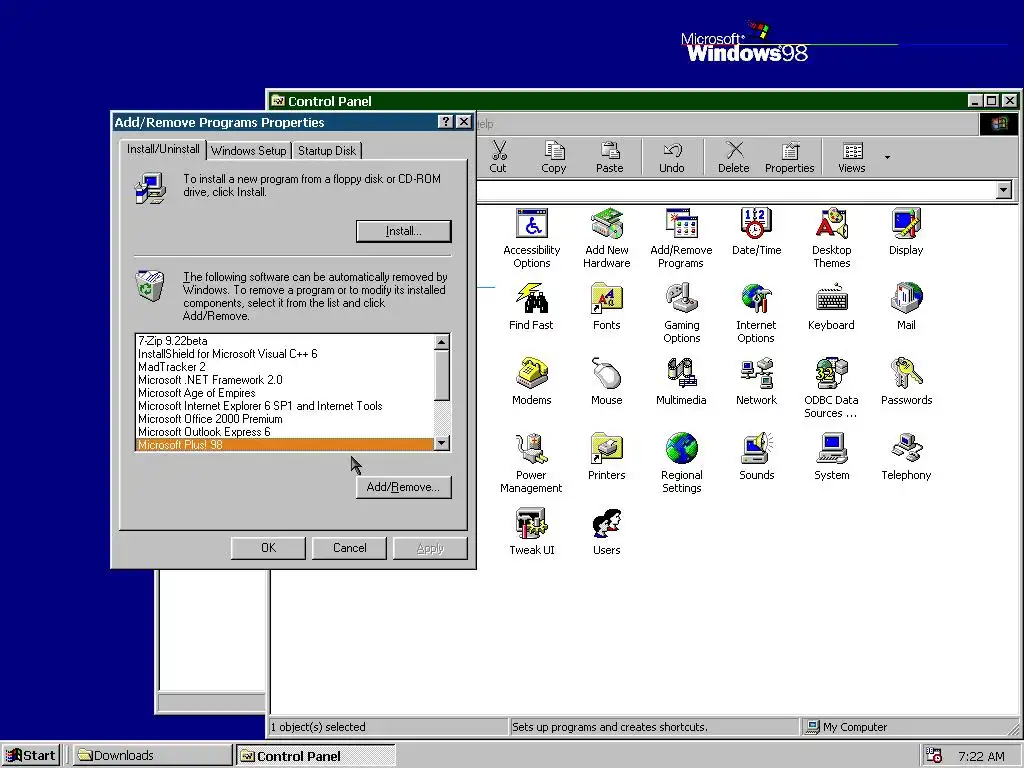1024x768 pixels.
Task: Select Regional Settings icon
Action: click(681, 462)
